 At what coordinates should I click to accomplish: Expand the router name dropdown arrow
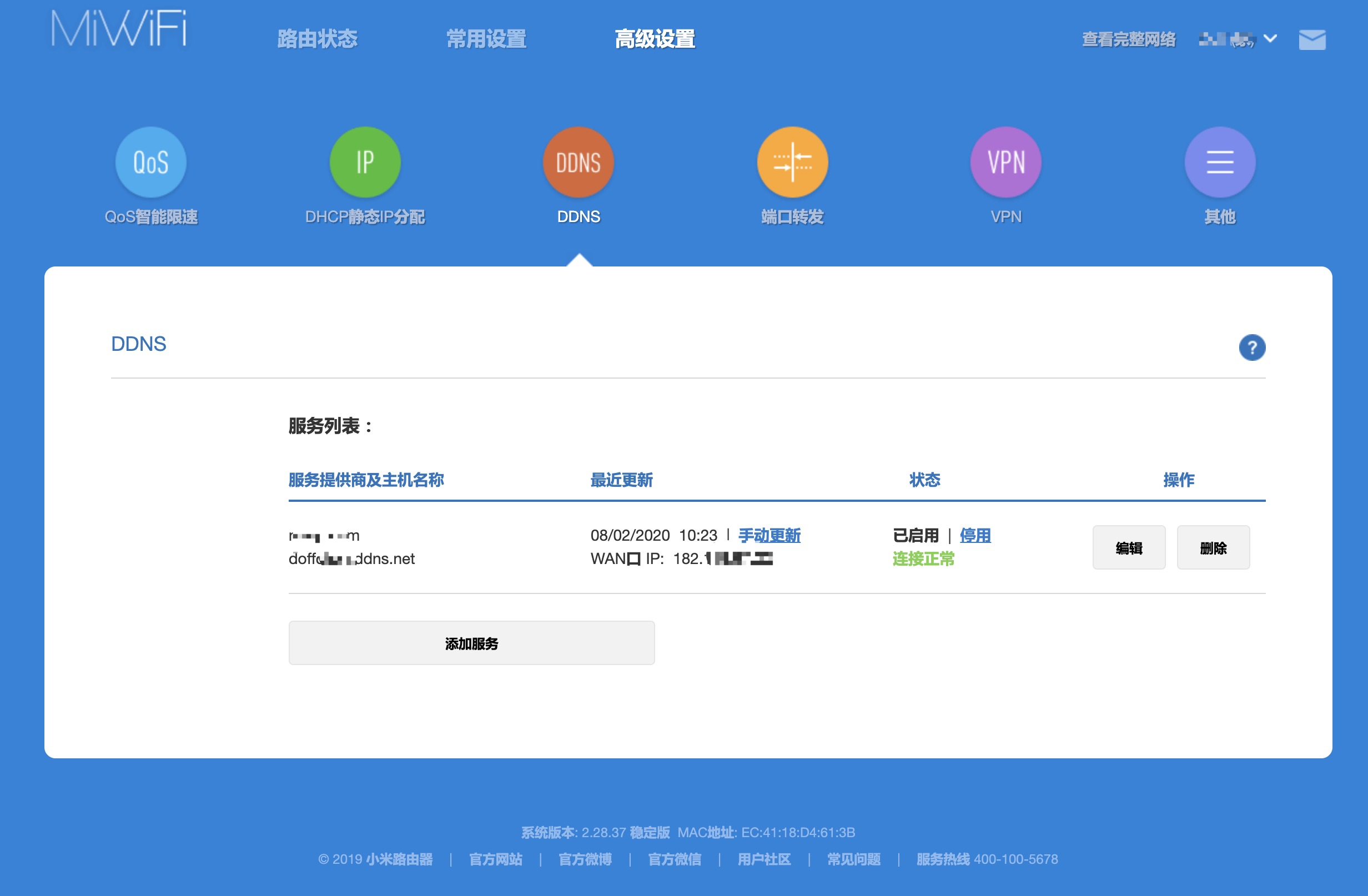[1270, 38]
